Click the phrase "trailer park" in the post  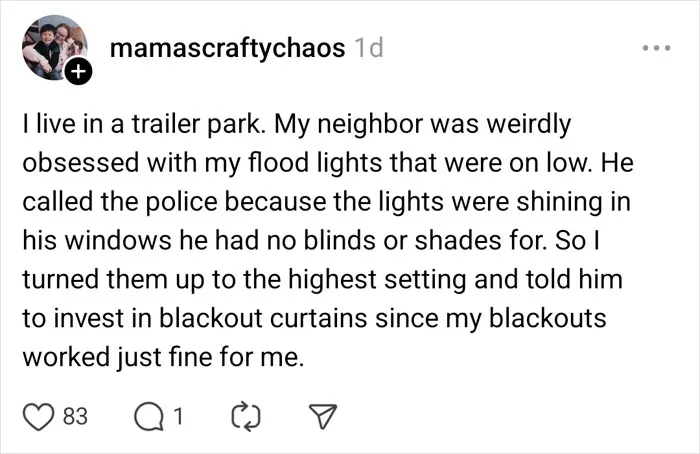point(195,125)
